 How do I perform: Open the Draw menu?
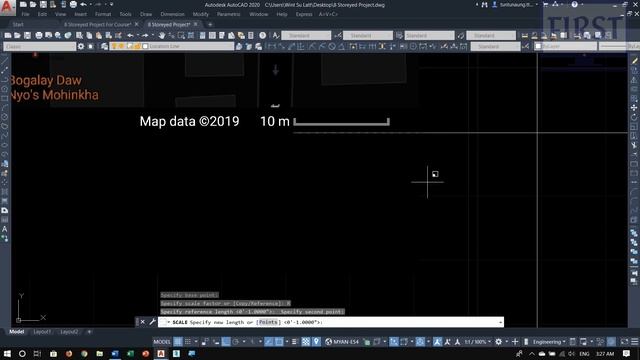[146, 14]
